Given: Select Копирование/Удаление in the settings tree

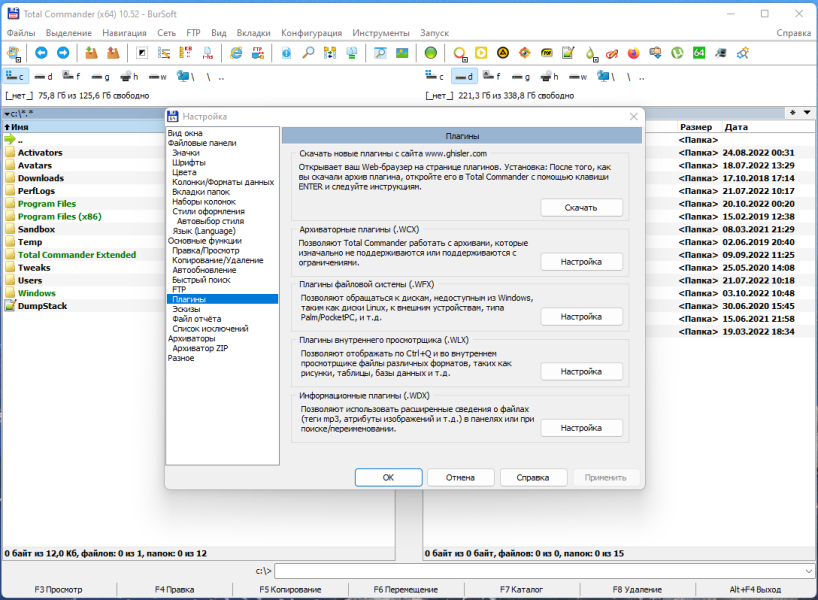Looking at the screenshot, I should [x=218, y=260].
